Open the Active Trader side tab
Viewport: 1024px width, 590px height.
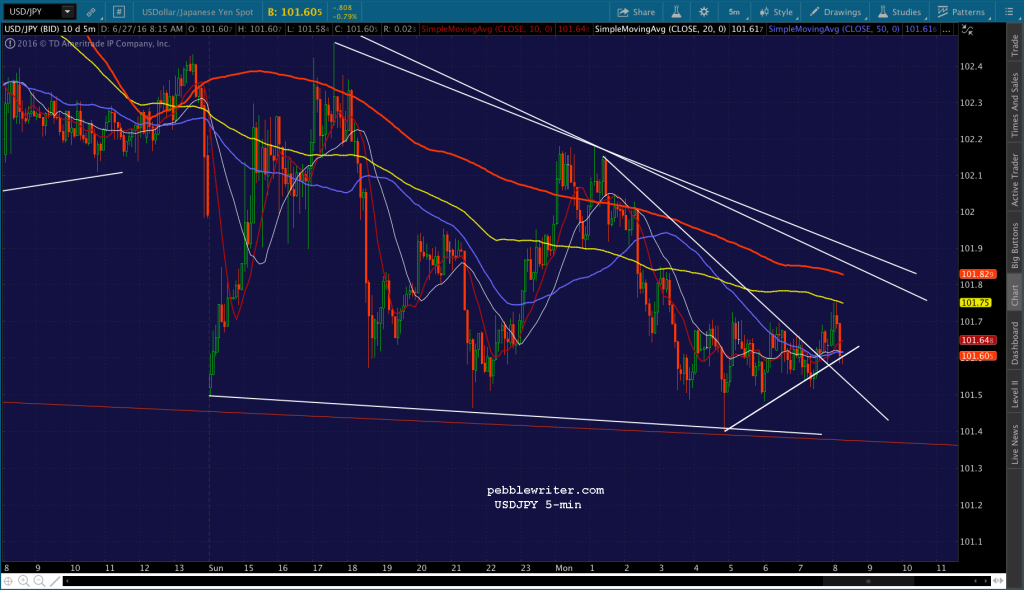1015,180
